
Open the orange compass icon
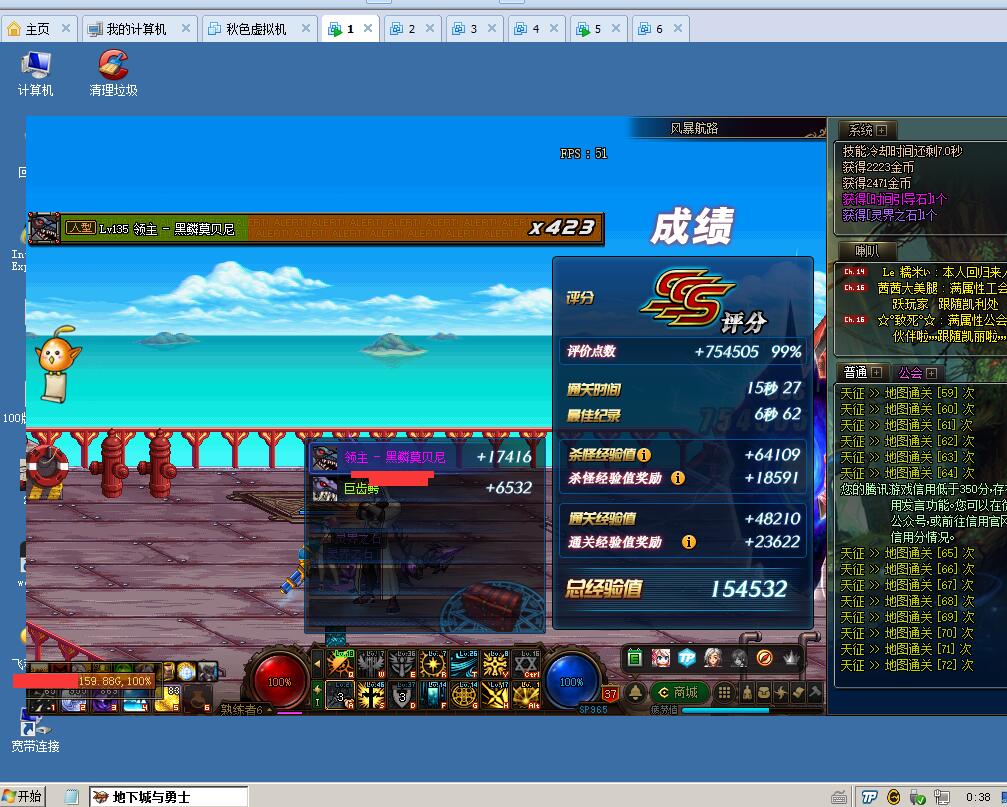tap(764, 657)
